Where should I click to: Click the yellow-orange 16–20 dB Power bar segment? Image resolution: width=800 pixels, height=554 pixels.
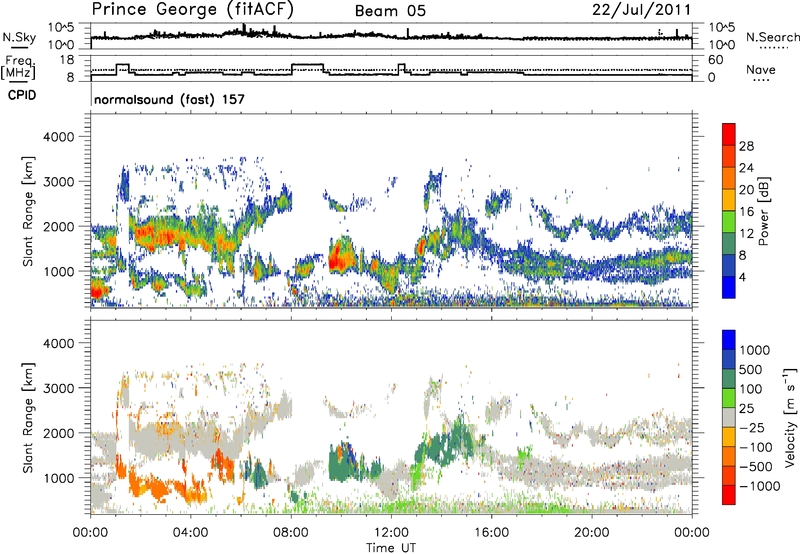tap(729, 200)
